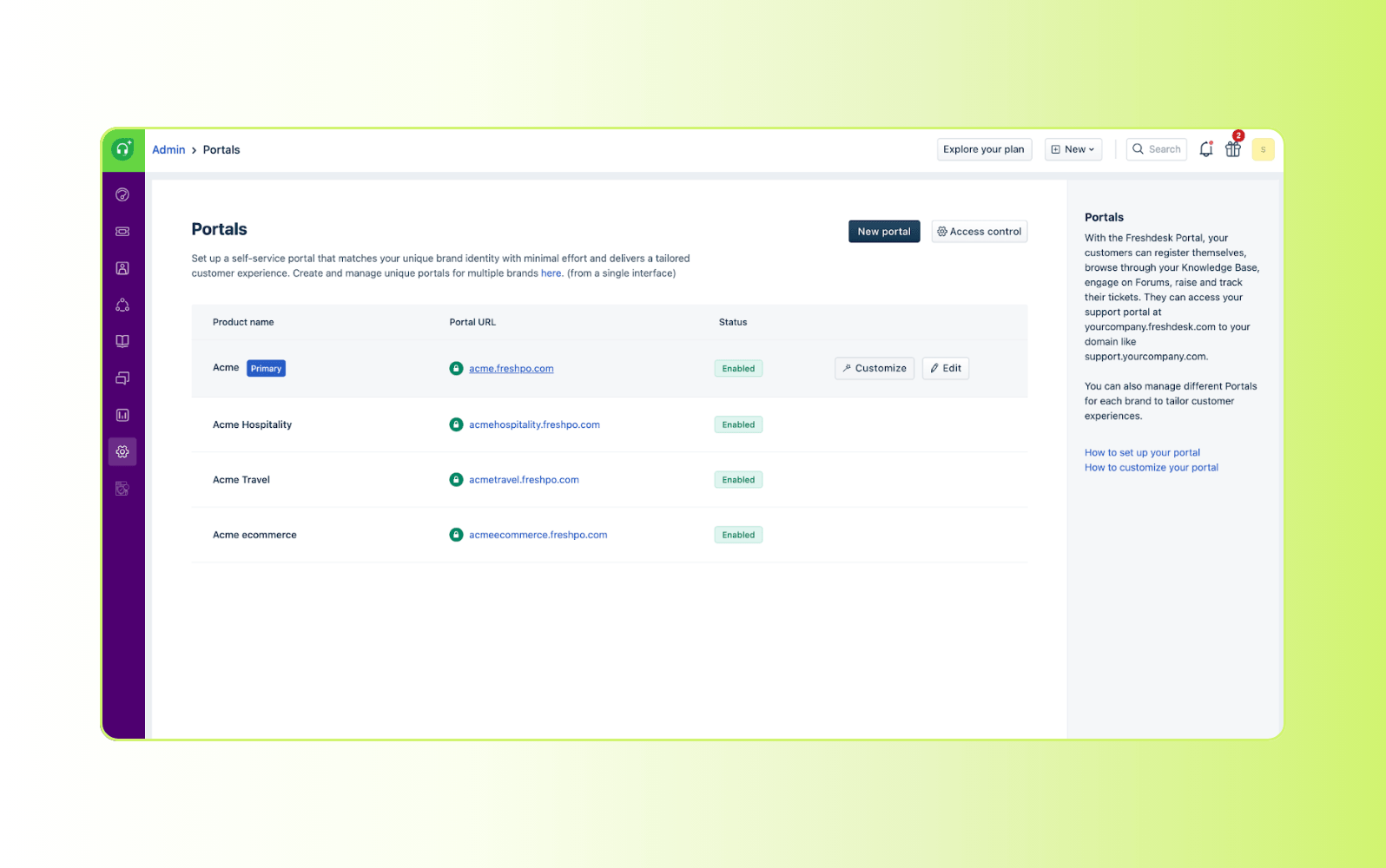Click the Portals page heading
This screenshot has width=1386, height=868.
tap(219, 229)
